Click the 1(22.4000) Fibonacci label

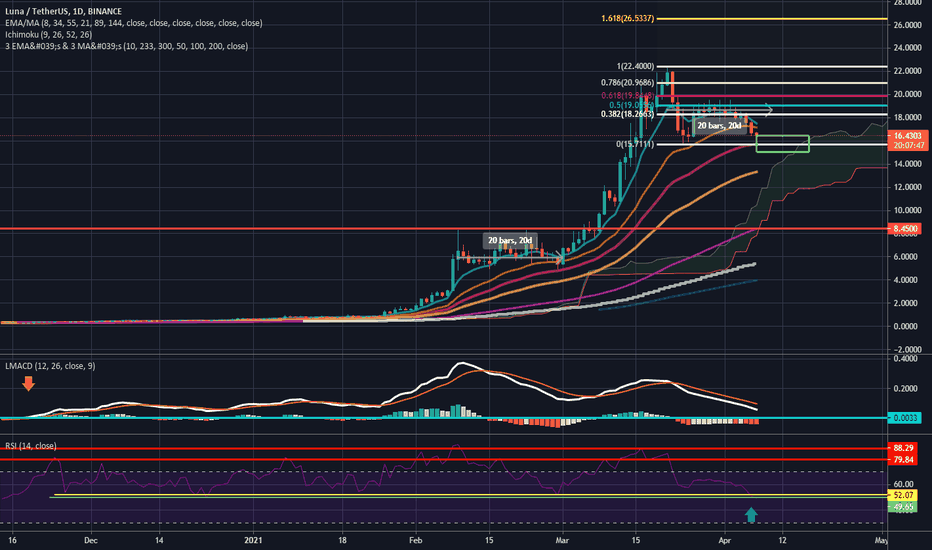[x=635, y=67]
